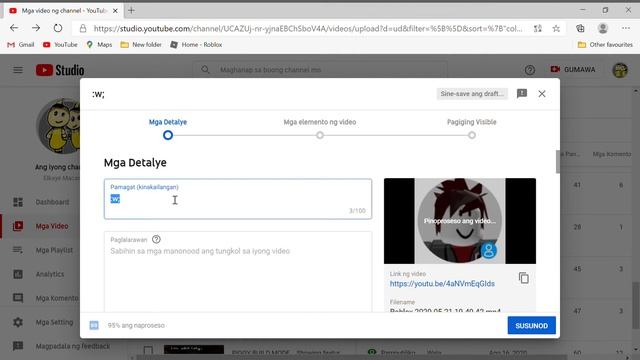This screenshot has height=360, width=640.
Task: Open the Gmail bookmark
Action: pos(21,44)
